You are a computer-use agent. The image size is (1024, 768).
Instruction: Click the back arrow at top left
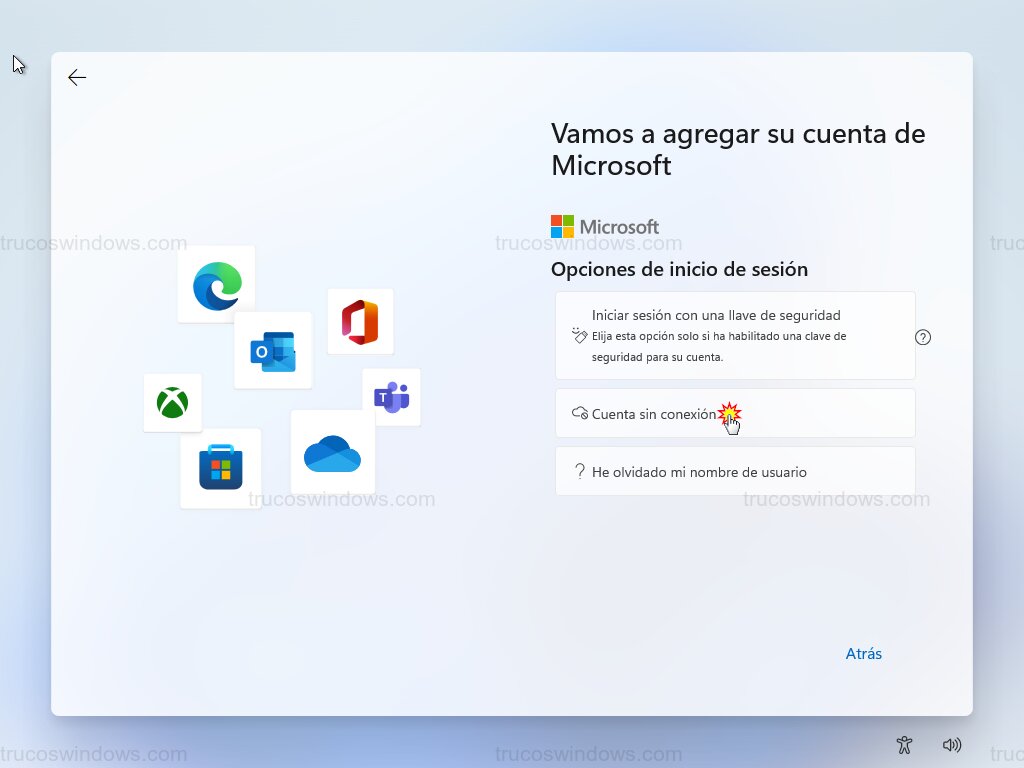77,77
